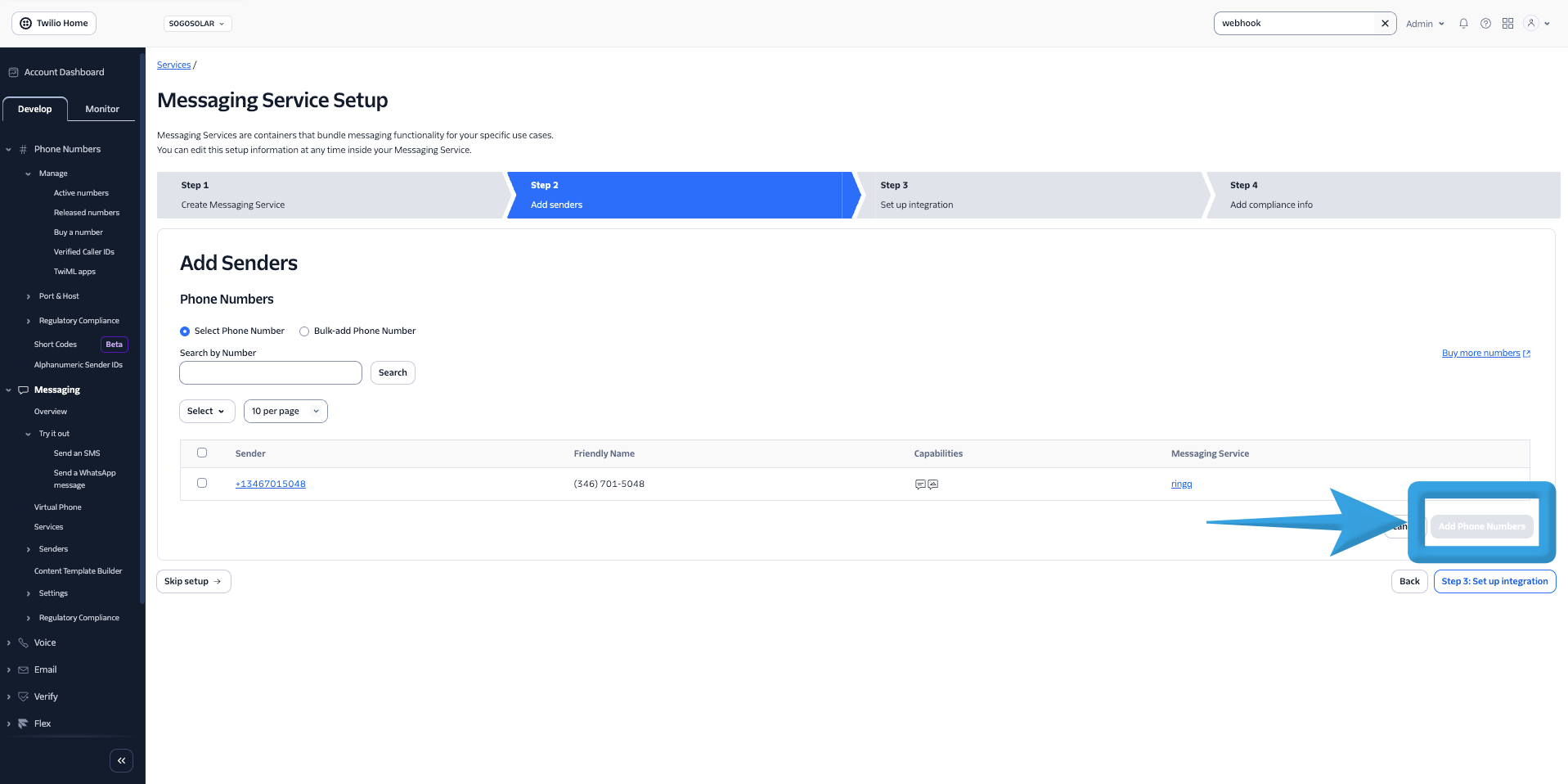Check the select-all checkbox in the table header
1568x784 pixels.
202,453
